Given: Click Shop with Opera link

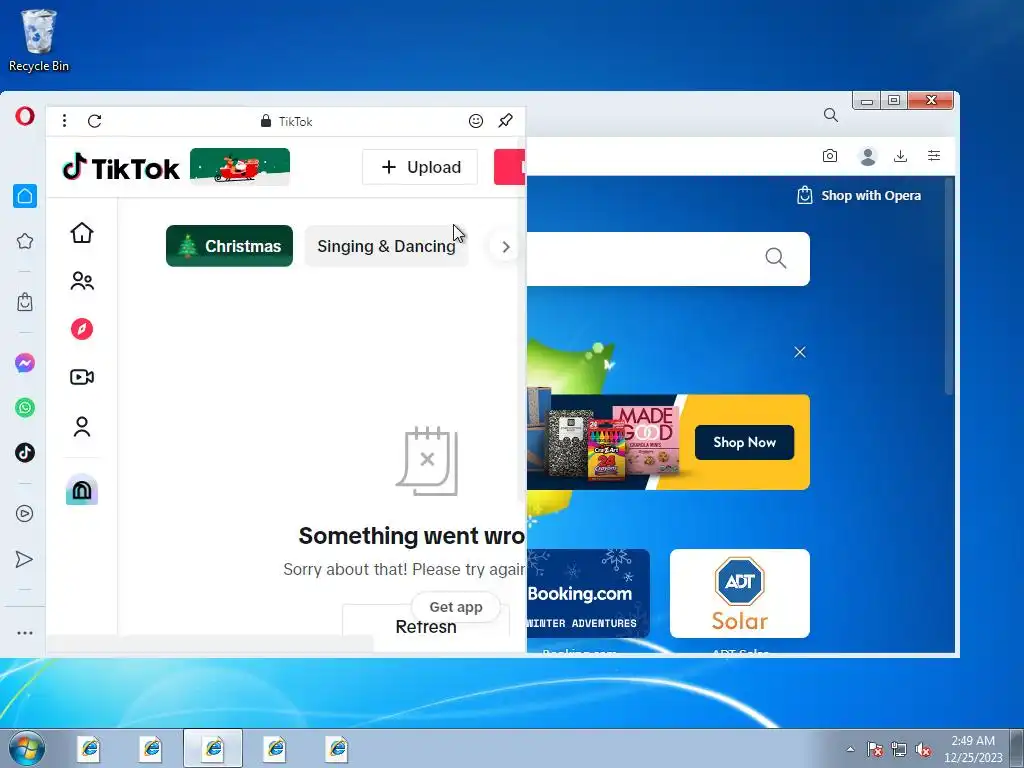Looking at the screenshot, I should click(859, 195).
